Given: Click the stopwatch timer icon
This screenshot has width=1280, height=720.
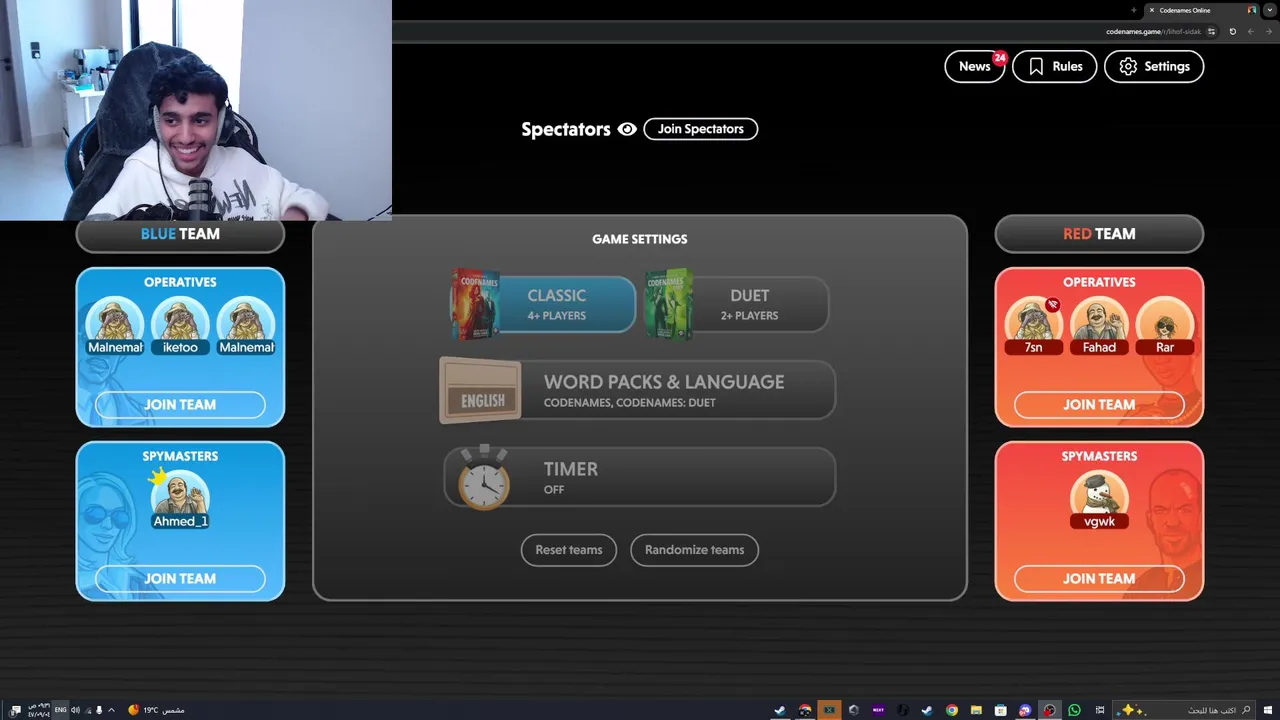Looking at the screenshot, I should click(x=484, y=478).
